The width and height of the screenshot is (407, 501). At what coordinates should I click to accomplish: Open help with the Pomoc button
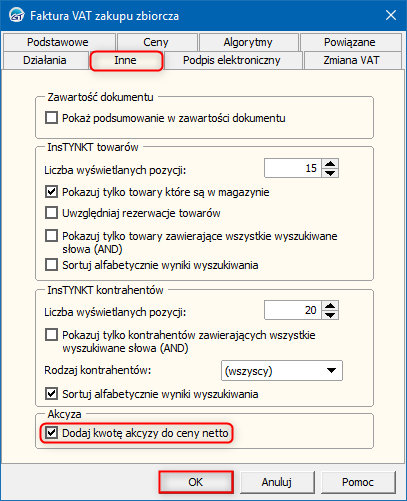pos(358,482)
